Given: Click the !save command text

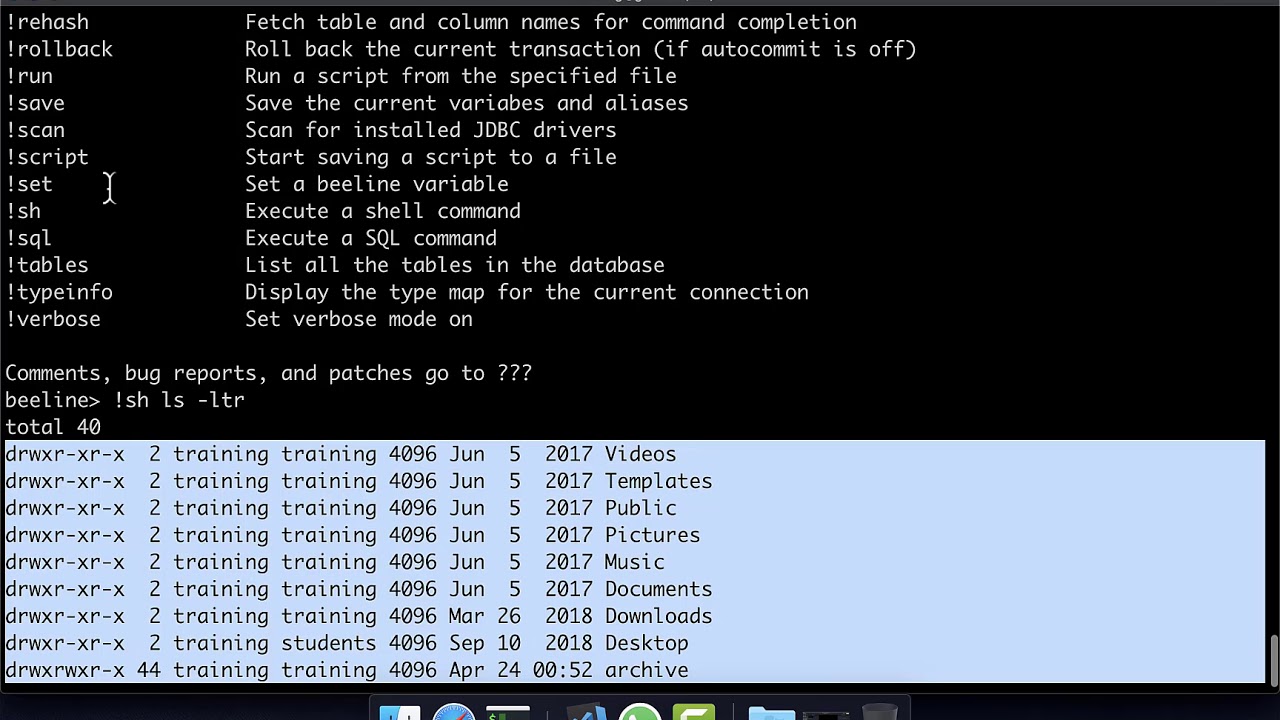Looking at the screenshot, I should click(35, 103).
